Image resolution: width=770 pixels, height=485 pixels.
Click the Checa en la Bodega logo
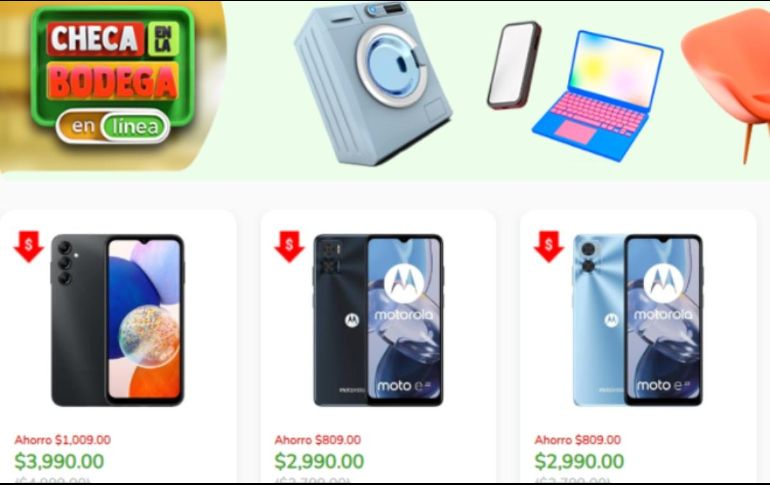113,76
